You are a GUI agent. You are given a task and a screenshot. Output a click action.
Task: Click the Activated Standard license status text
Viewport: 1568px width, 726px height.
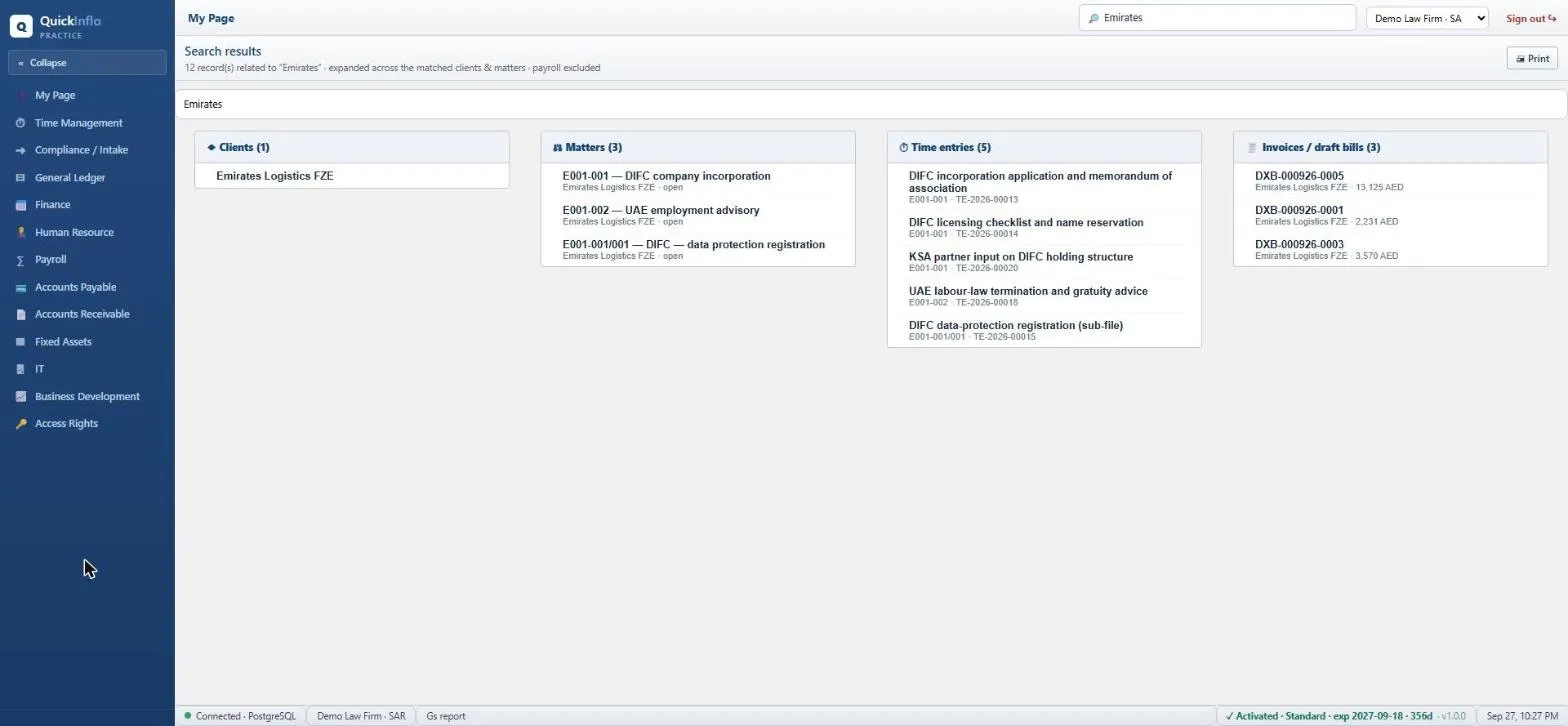point(1329,716)
